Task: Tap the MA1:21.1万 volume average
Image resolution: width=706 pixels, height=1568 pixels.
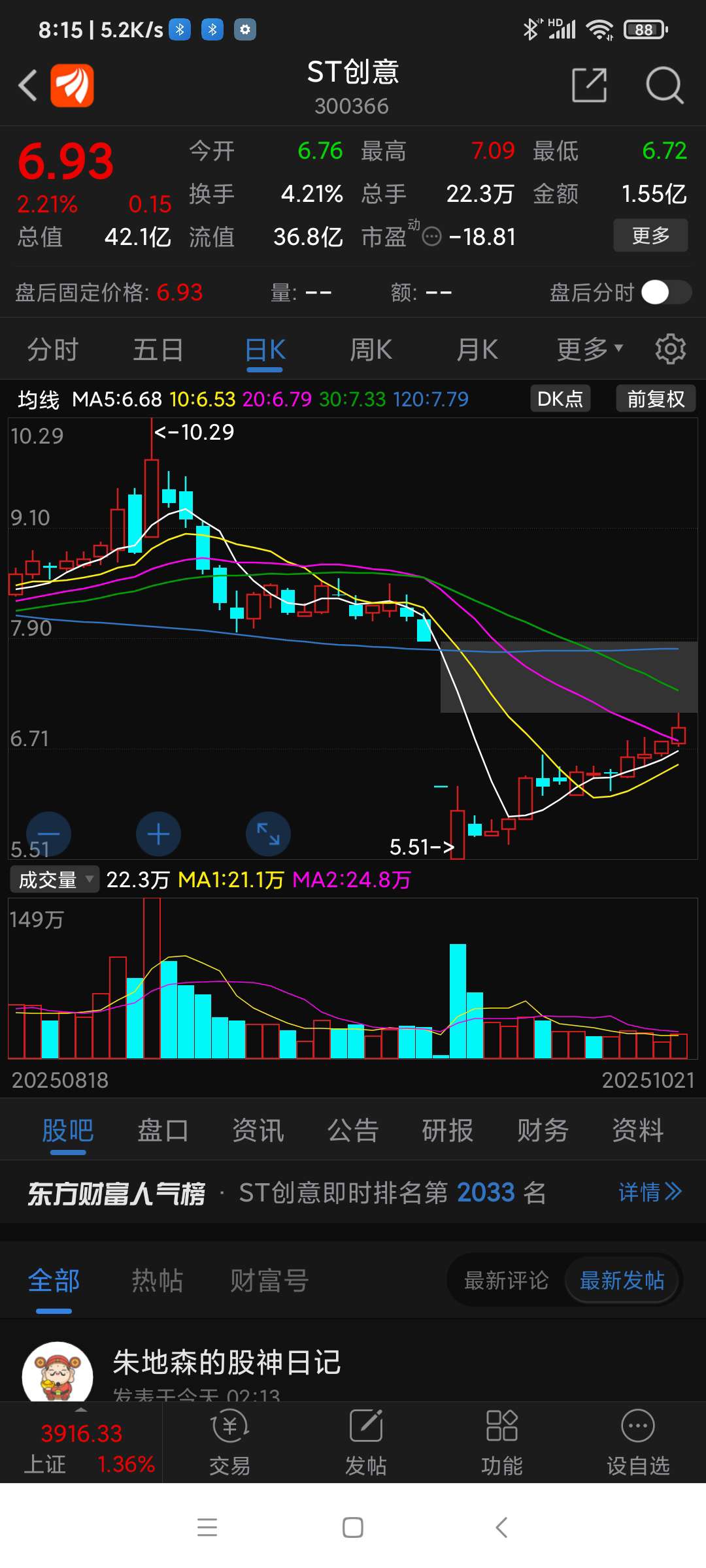Action: tap(231, 880)
